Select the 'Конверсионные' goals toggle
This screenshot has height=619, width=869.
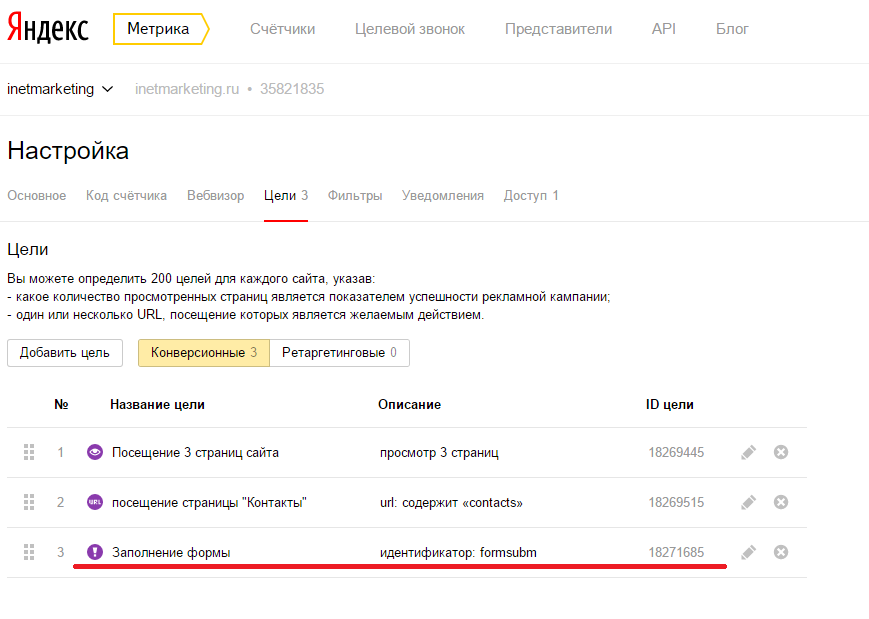click(x=204, y=353)
